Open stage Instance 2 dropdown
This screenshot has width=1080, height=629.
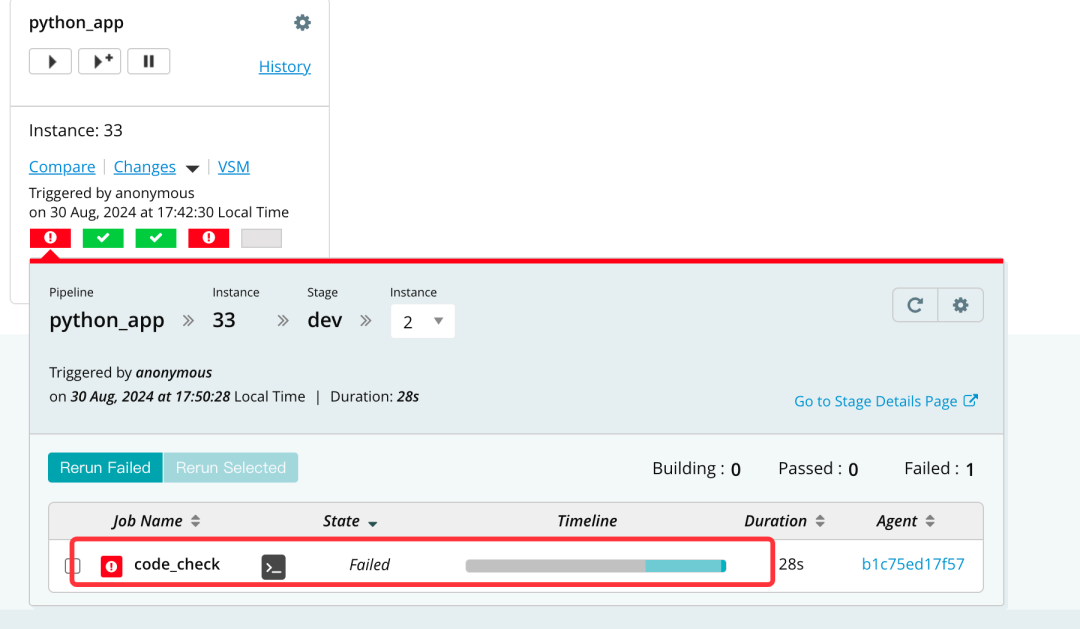422,321
